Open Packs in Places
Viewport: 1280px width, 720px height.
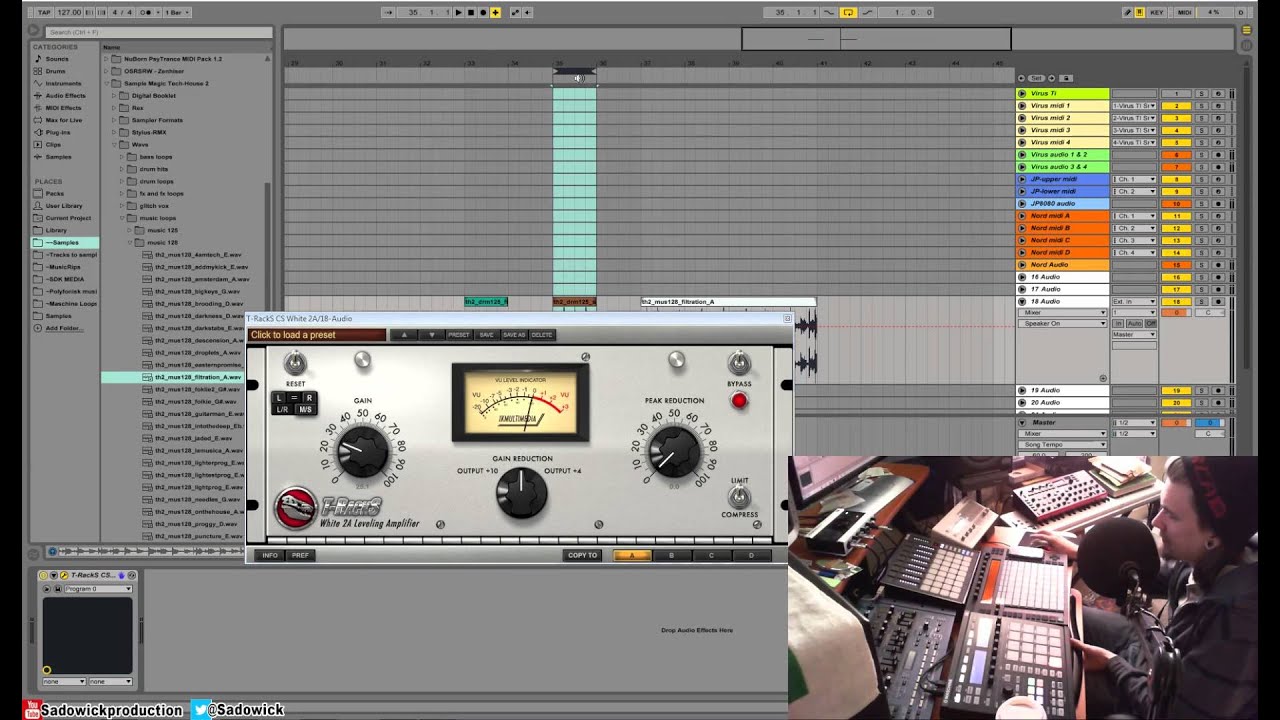(54, 193)
